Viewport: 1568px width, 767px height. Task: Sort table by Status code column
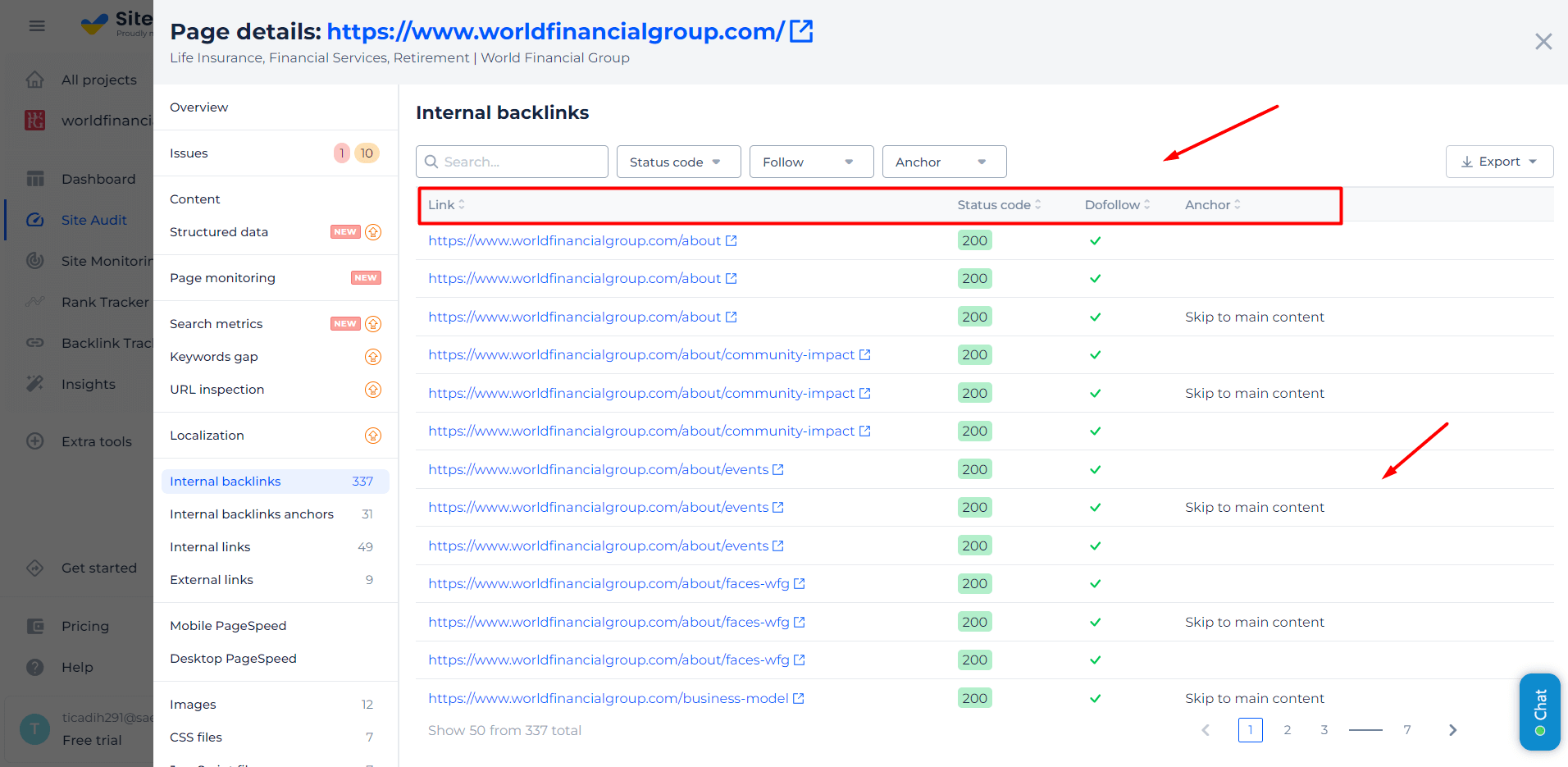click(999, 204)
